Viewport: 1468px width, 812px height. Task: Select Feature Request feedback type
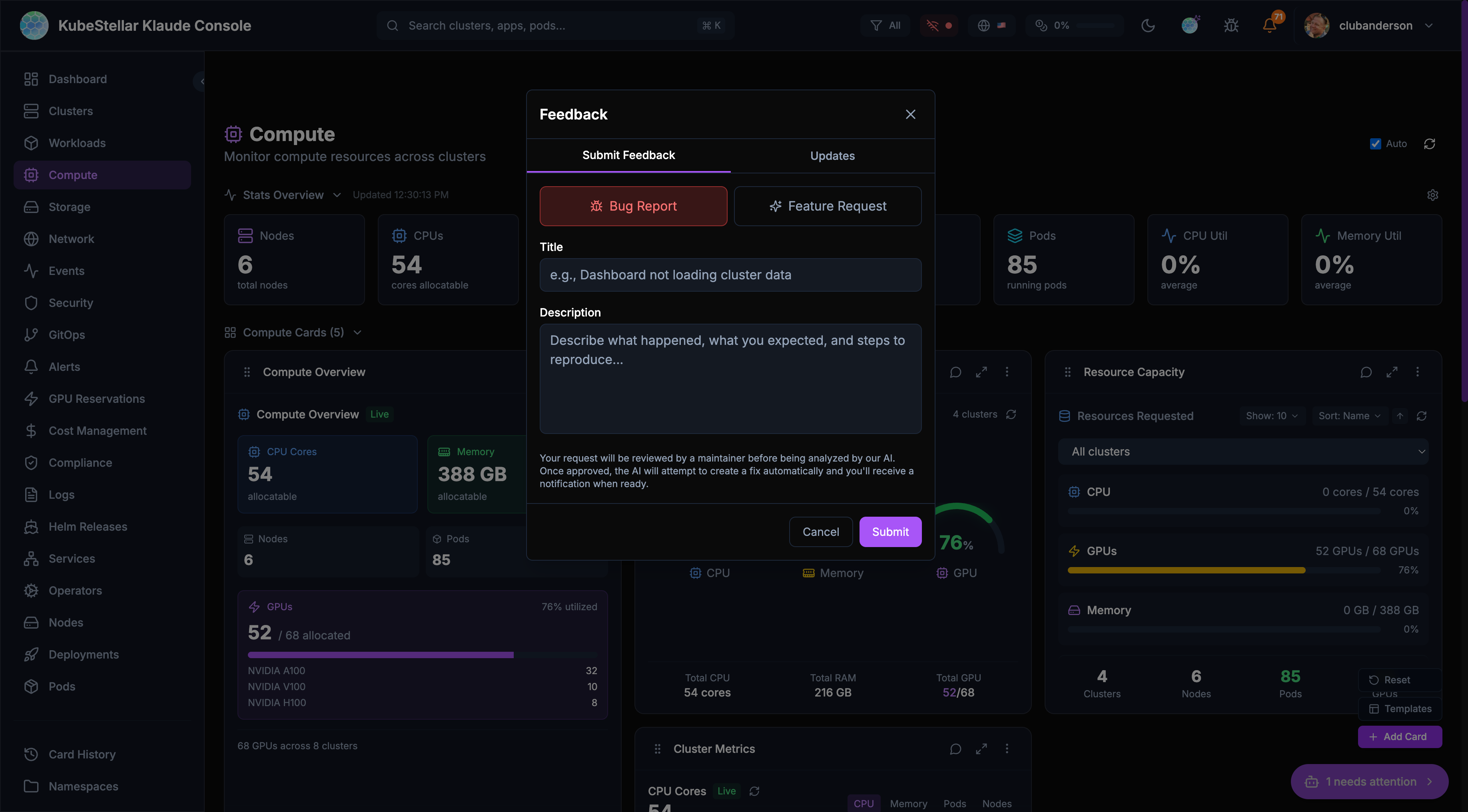[x=828, y=206]
